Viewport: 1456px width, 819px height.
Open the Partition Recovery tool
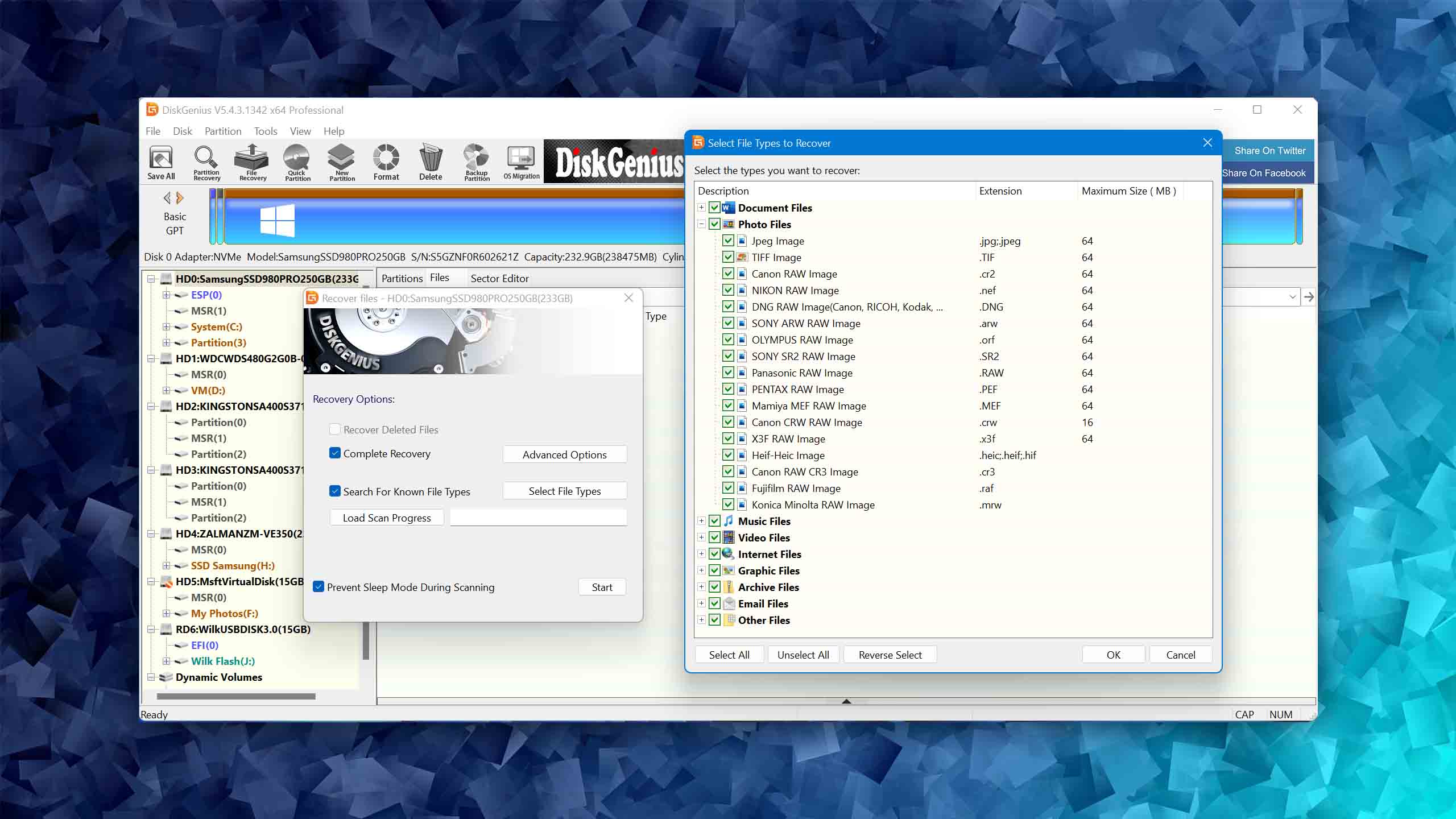pyautogui.click(x=206, y=163)
